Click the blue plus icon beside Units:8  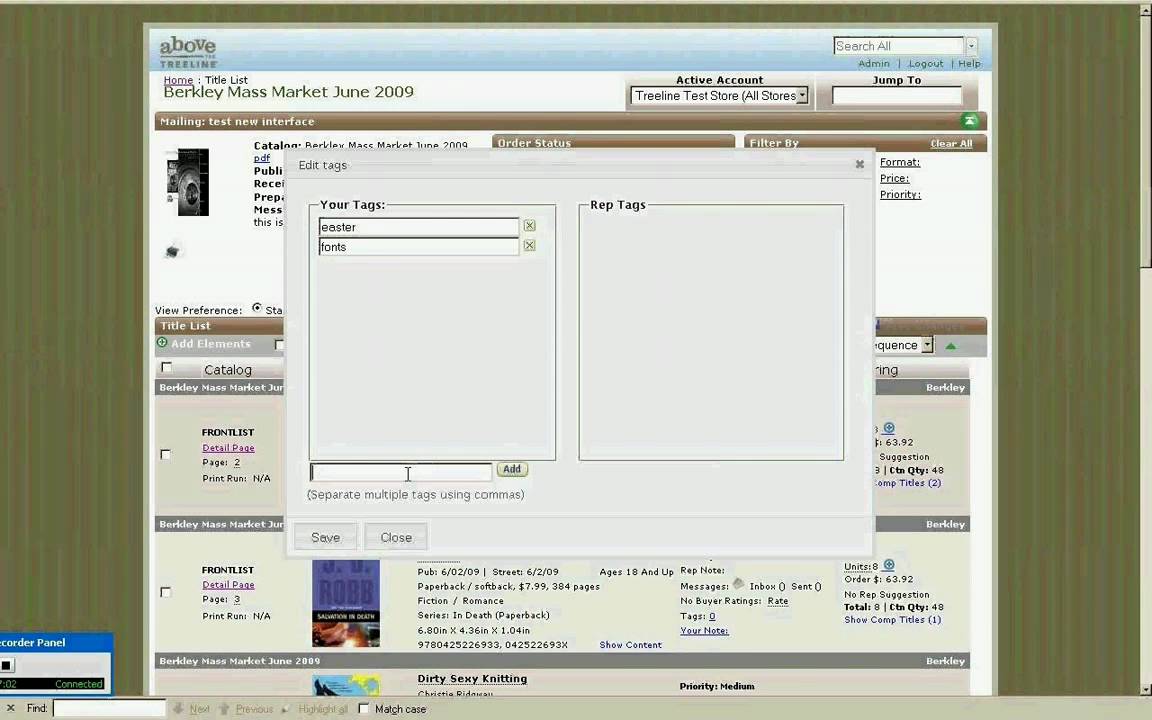(x=889, y=565)
